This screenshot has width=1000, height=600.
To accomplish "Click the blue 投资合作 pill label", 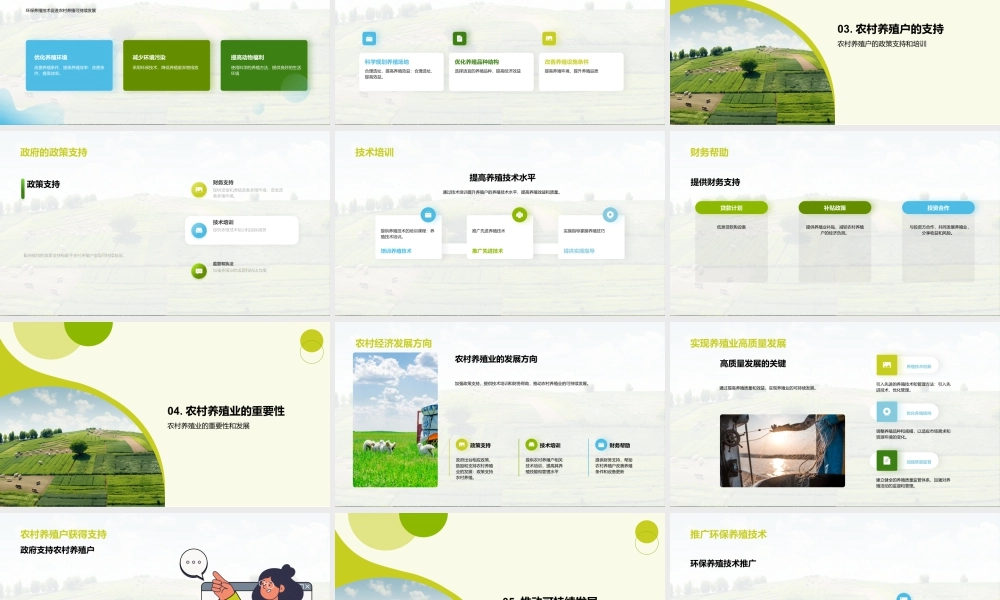I will click(938, 208).
